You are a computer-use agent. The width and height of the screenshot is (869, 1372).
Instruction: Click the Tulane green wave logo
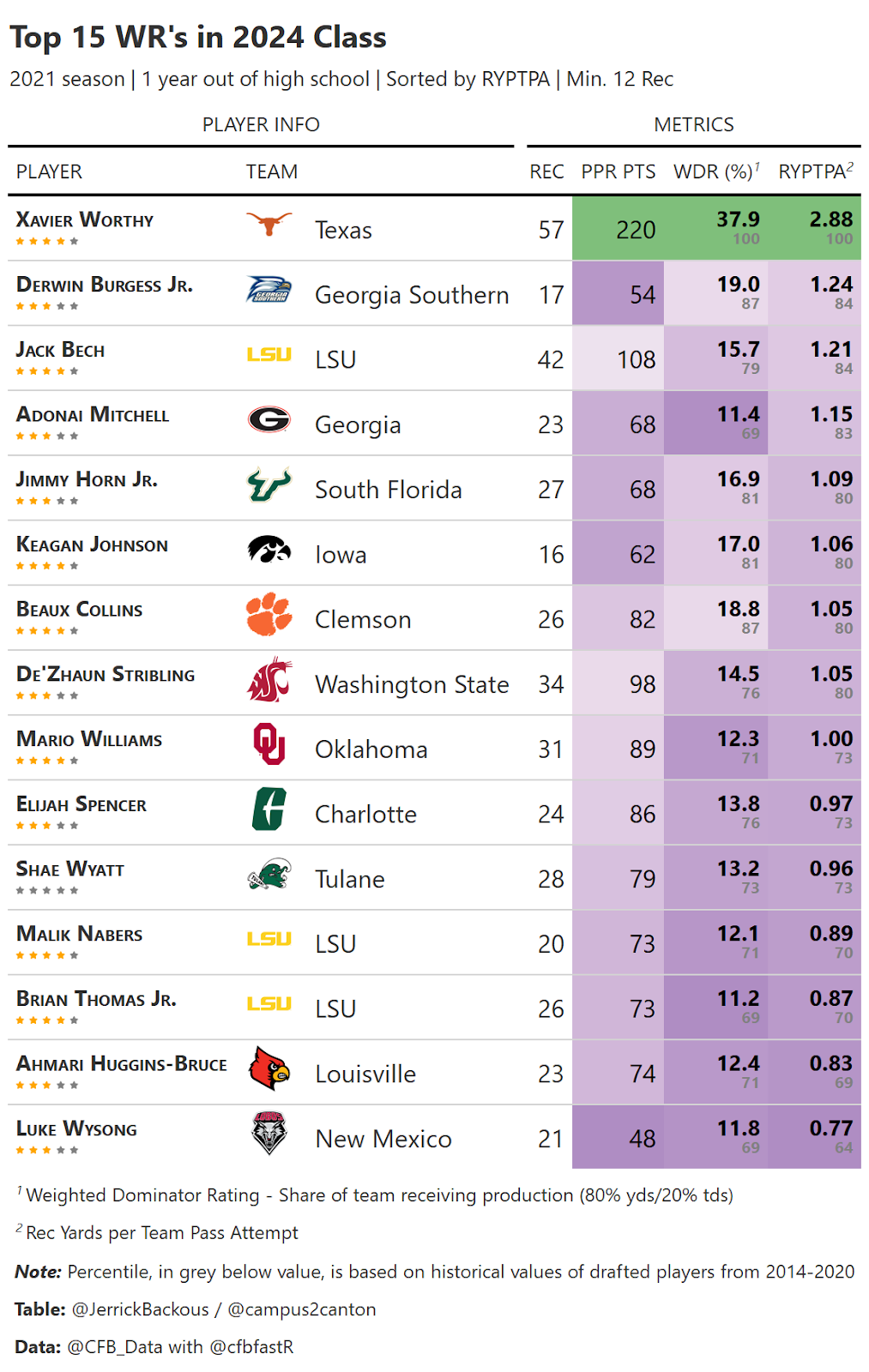click(x=269, y=875)
